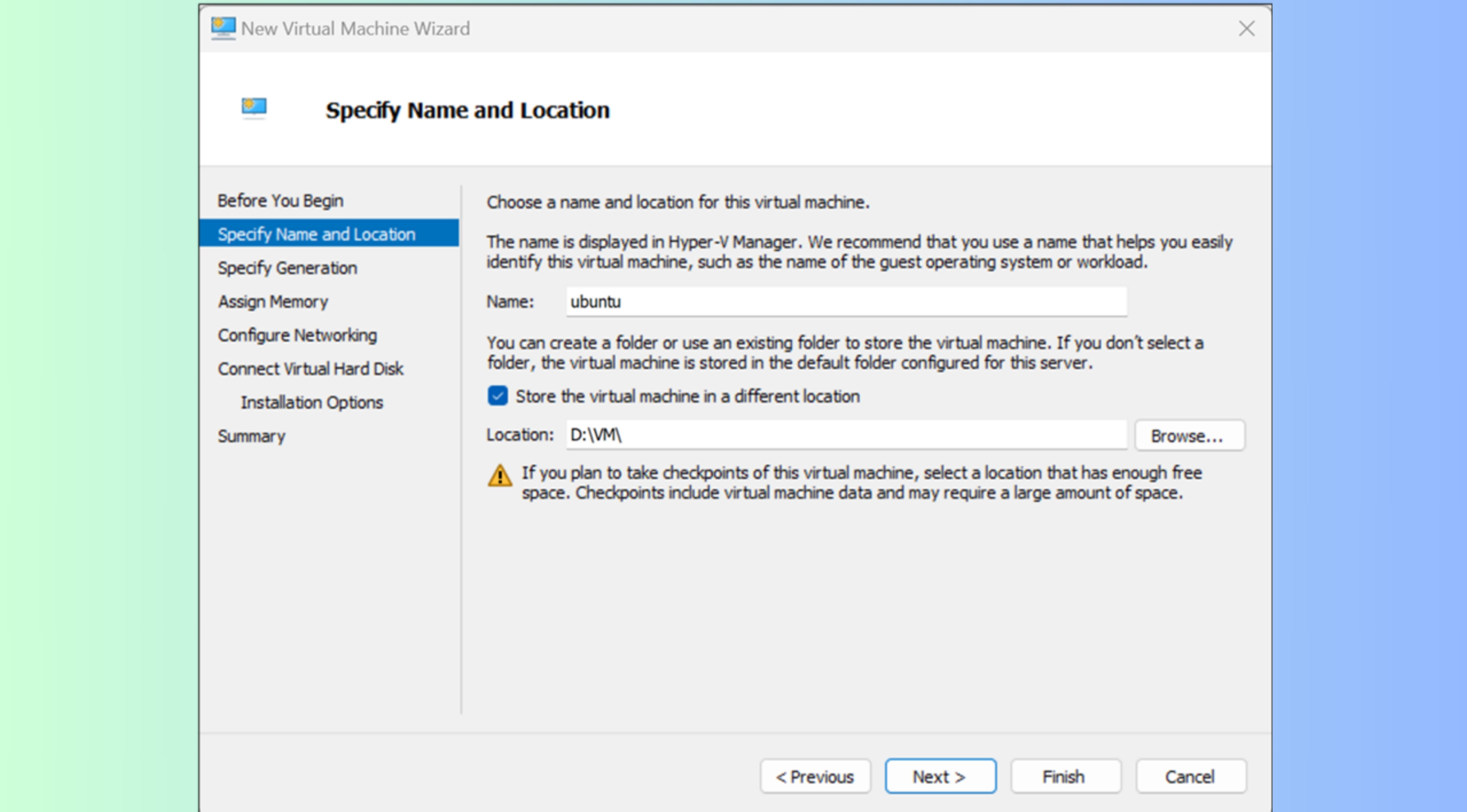Focus the Name field containing ubuntu
1467x812 pixels.
(846, 301)
